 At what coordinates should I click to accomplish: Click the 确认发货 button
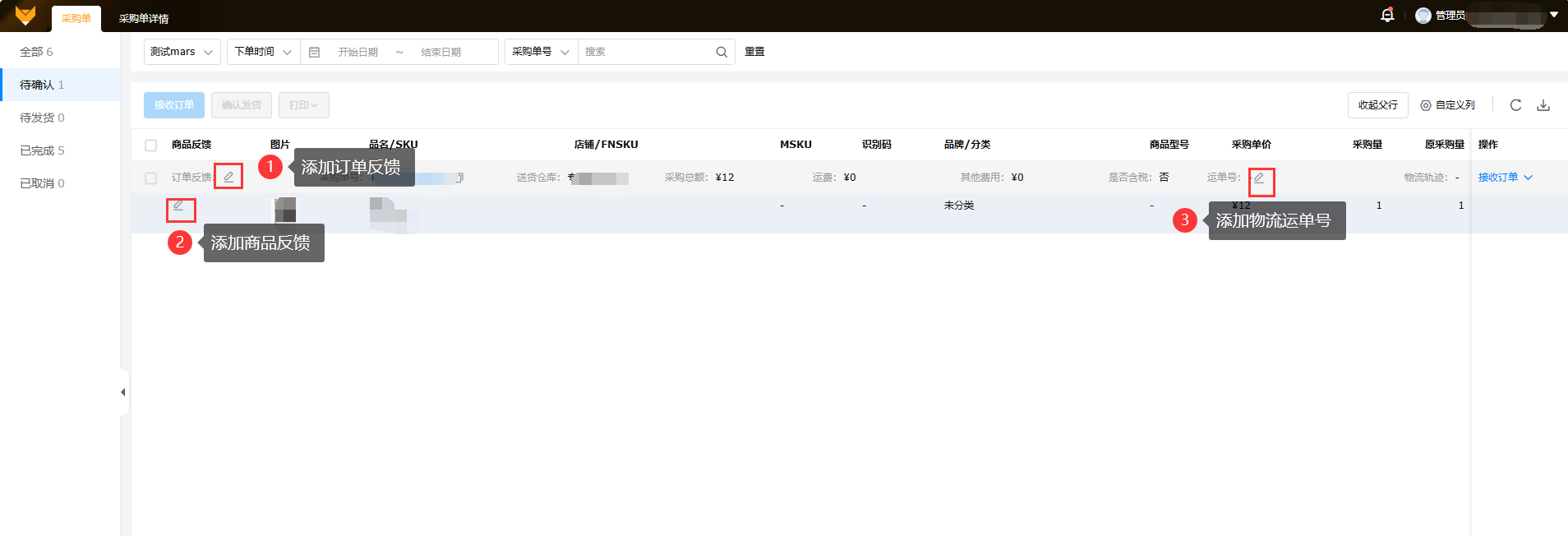click(242, 105)
